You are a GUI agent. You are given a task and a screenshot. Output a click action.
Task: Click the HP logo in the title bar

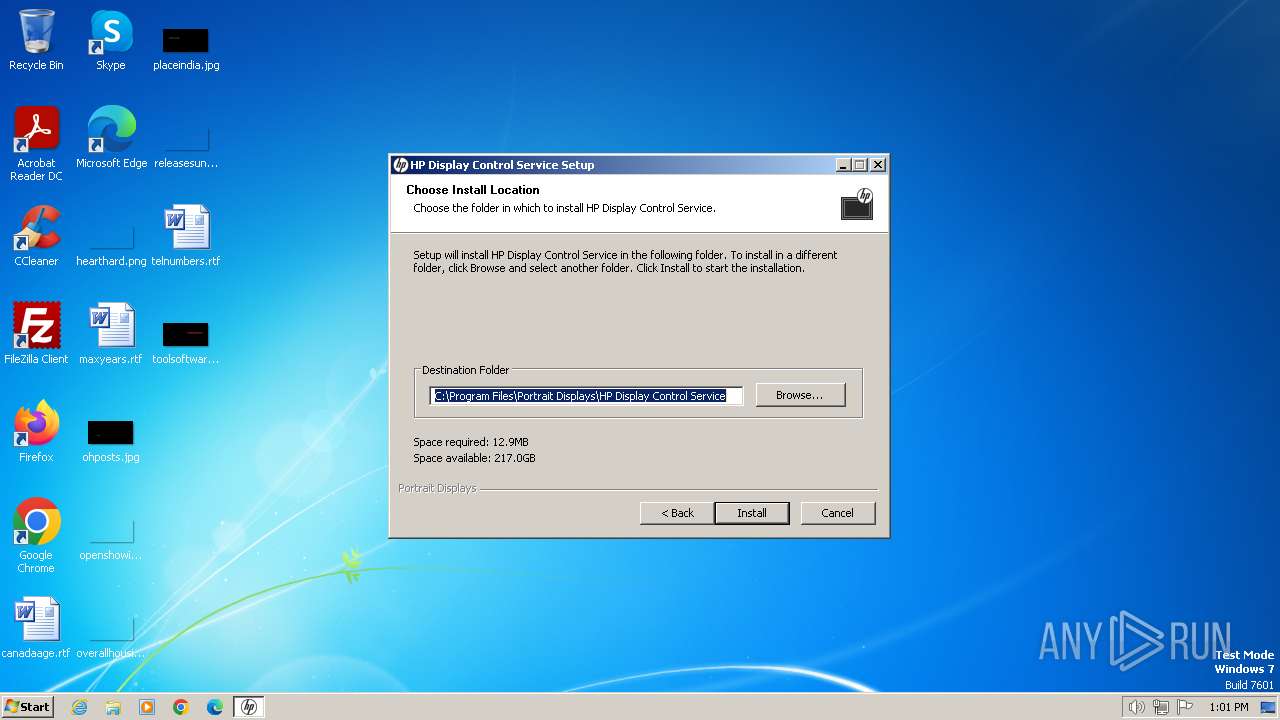[x=400, y=165]
